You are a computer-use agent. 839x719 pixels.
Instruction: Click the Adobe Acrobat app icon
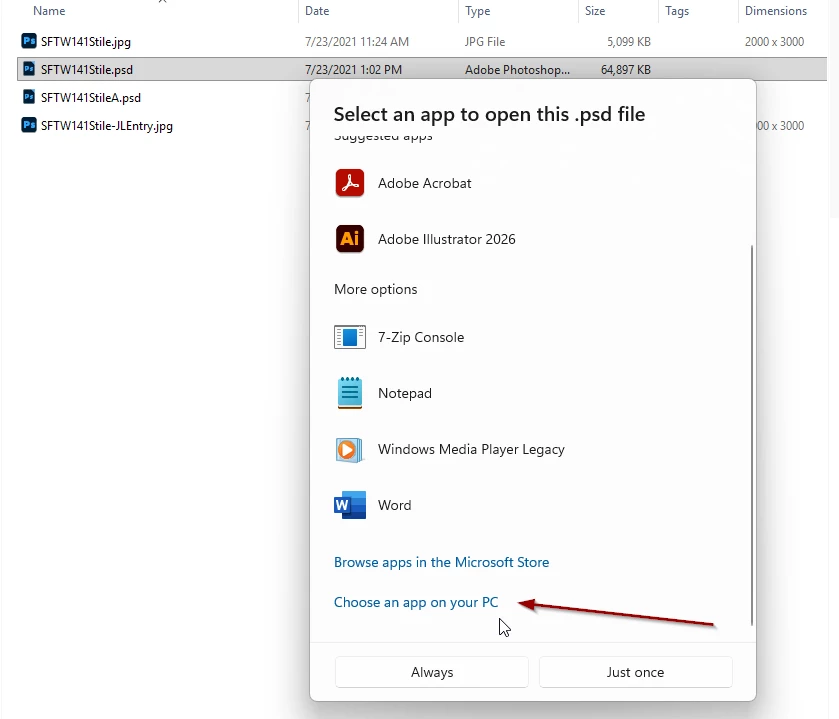350,183
